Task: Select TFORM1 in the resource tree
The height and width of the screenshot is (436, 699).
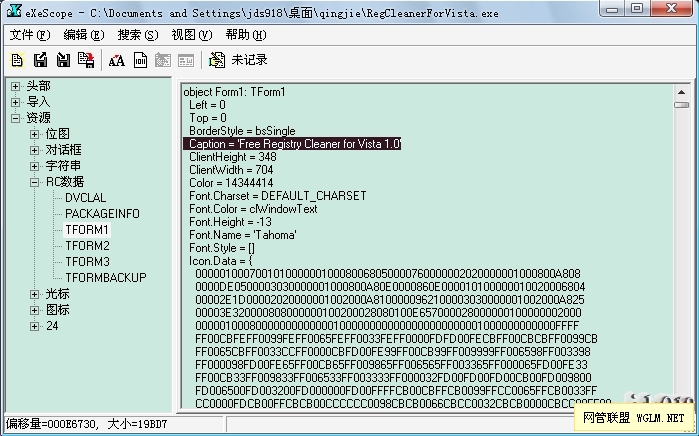Action: coord(87,230)
